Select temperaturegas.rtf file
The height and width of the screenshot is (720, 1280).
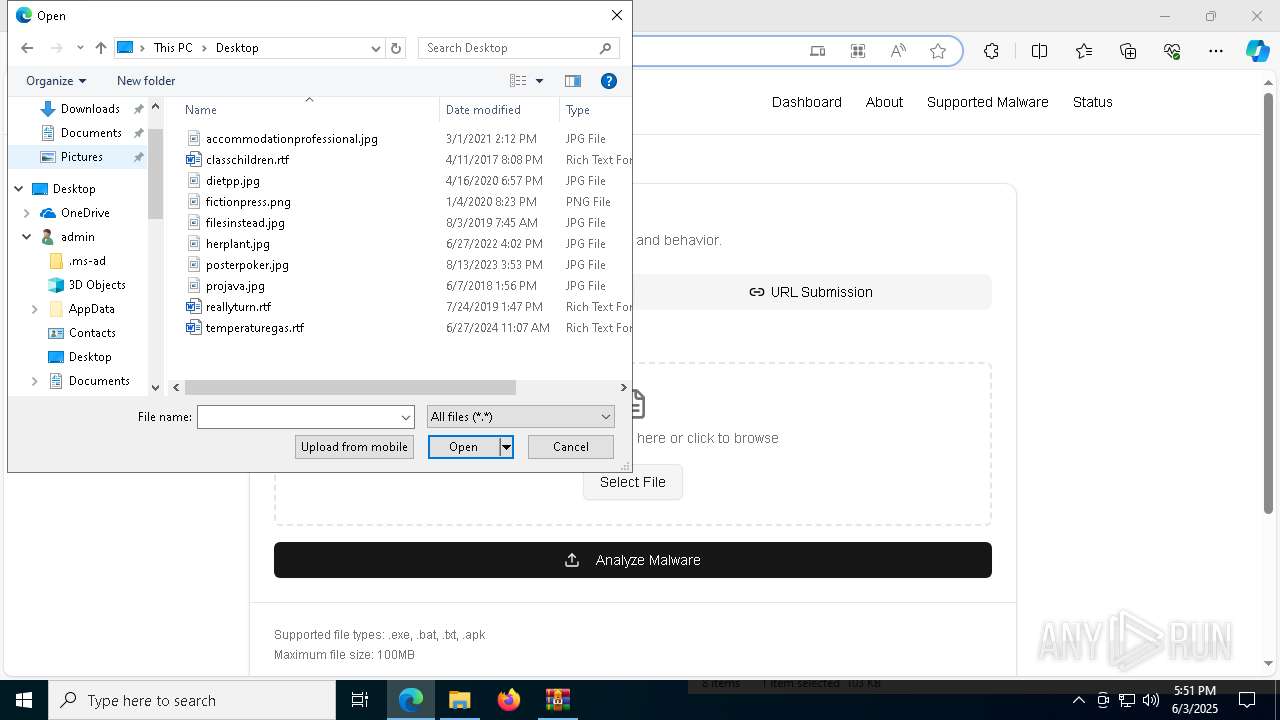(254, 328)
